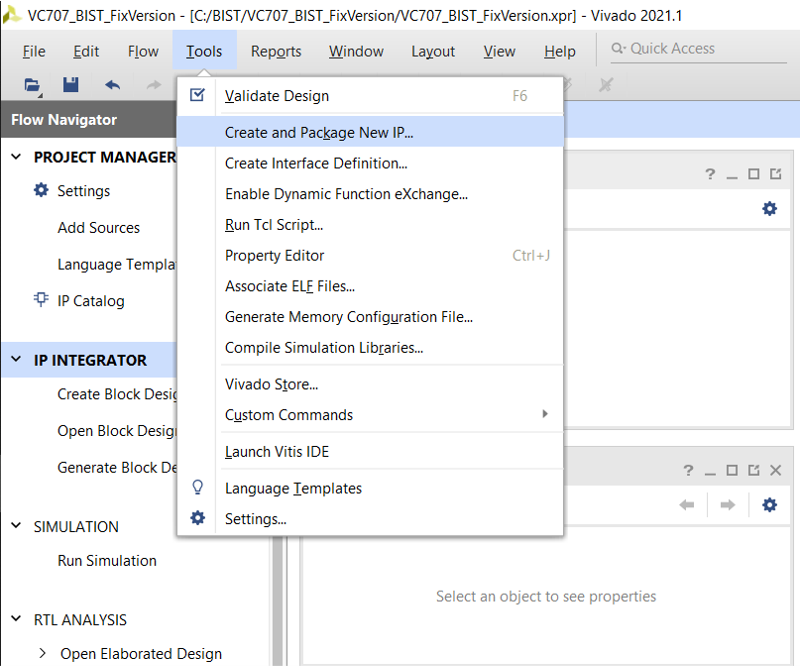The width and height of the screenshot is (800, 666).
Task: Minimize the upper panel
Action: (732, 177)
